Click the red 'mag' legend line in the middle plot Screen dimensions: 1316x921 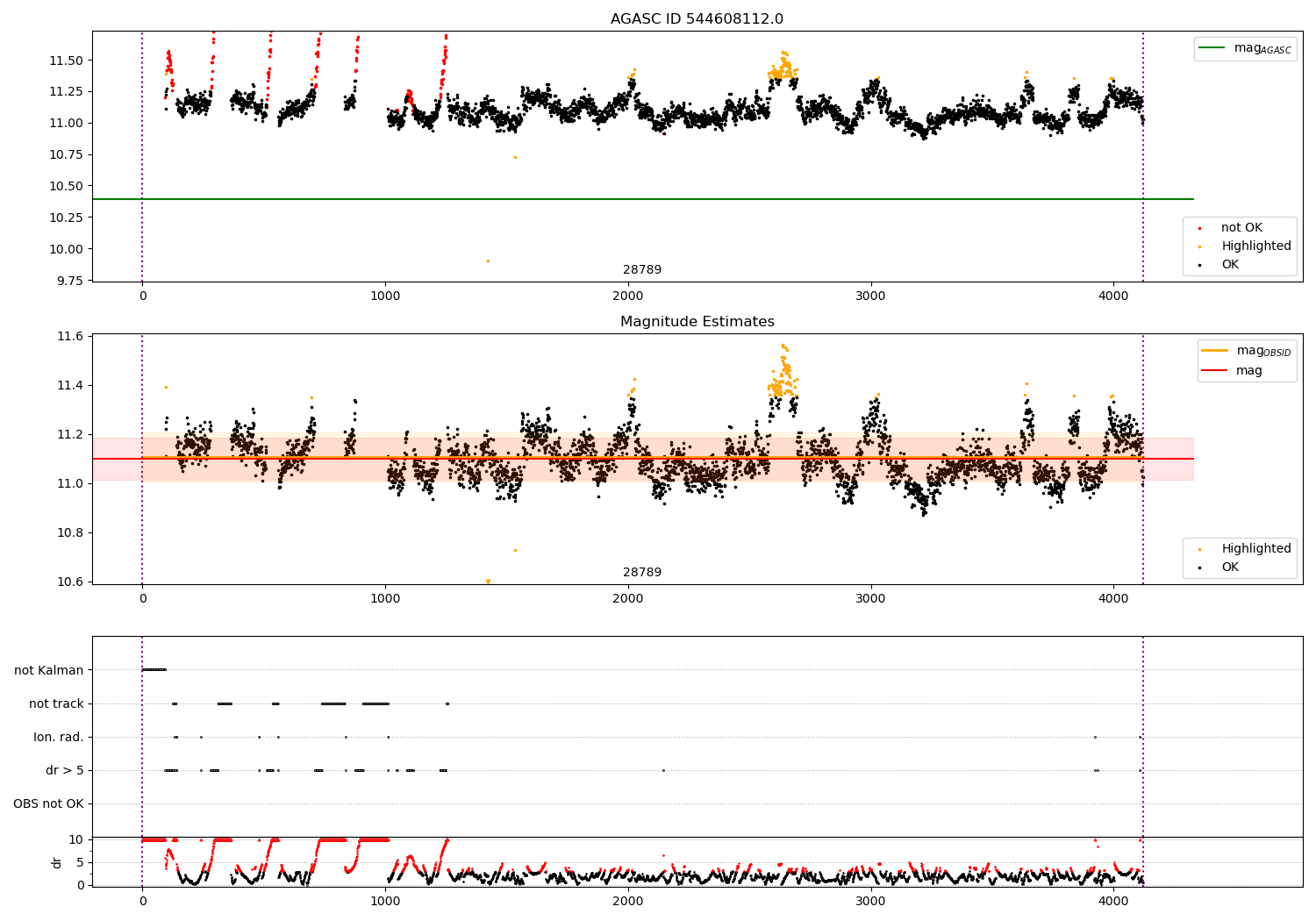tap(1214, 370)
